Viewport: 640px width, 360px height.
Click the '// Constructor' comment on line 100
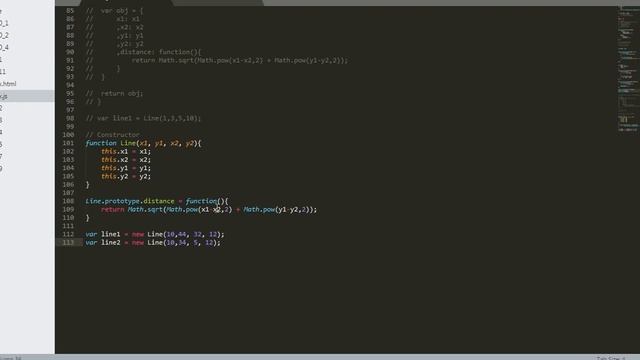point(112,135)
